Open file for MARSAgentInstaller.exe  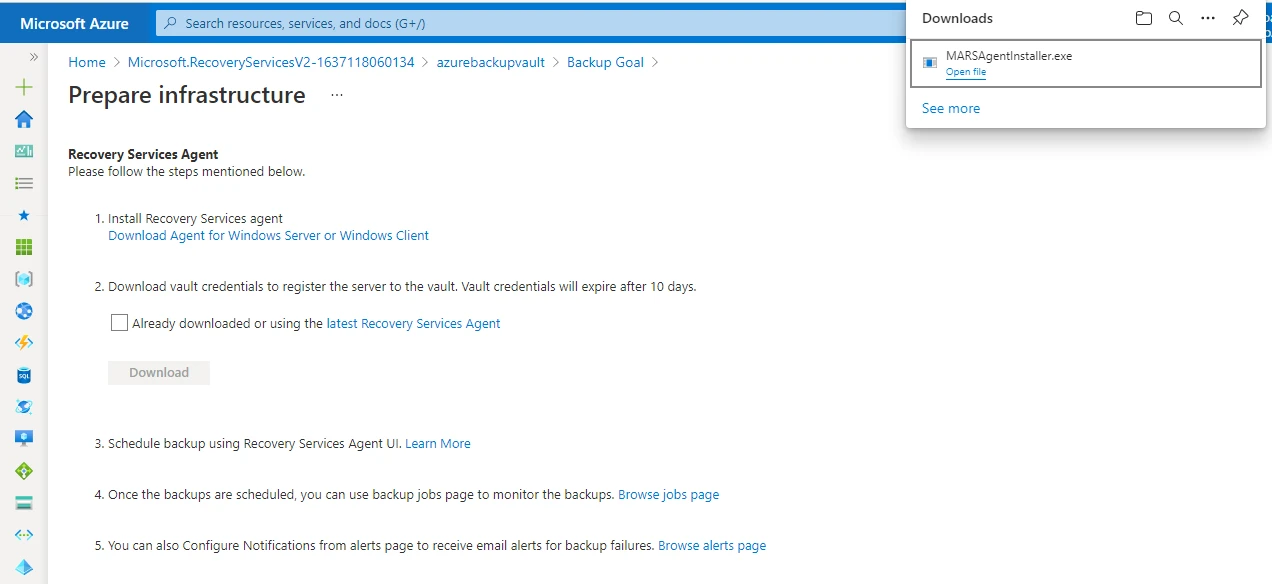pyautogui.click(x=965, y=72)
